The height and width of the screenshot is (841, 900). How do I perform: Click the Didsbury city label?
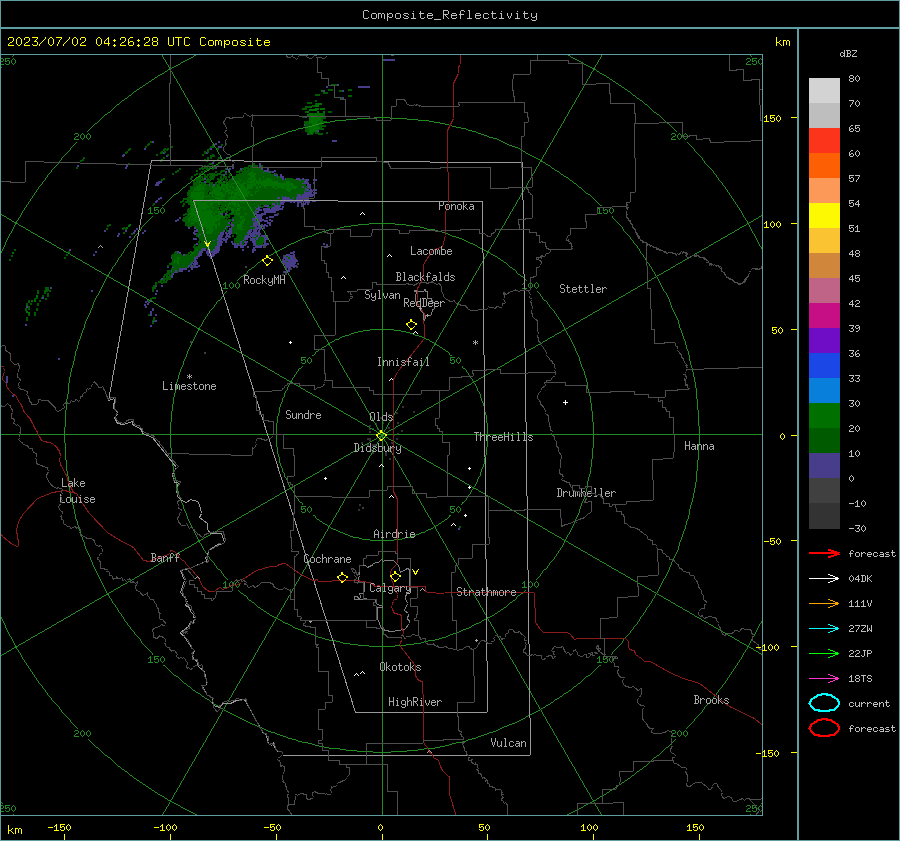coord(377,448)
